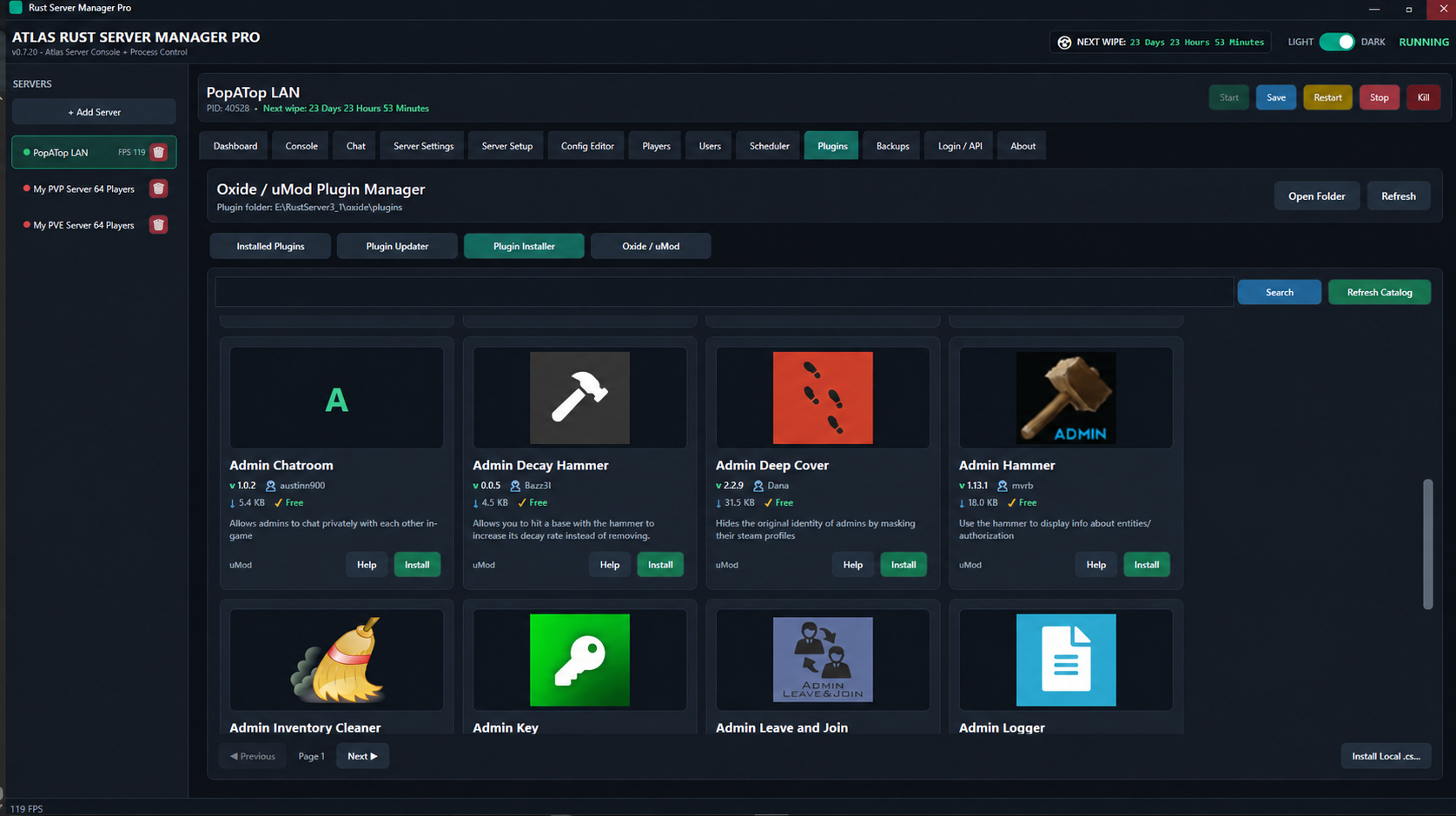Click trash icon for My PVP Server
The image size is (1456, 816).
click(158, 189)
